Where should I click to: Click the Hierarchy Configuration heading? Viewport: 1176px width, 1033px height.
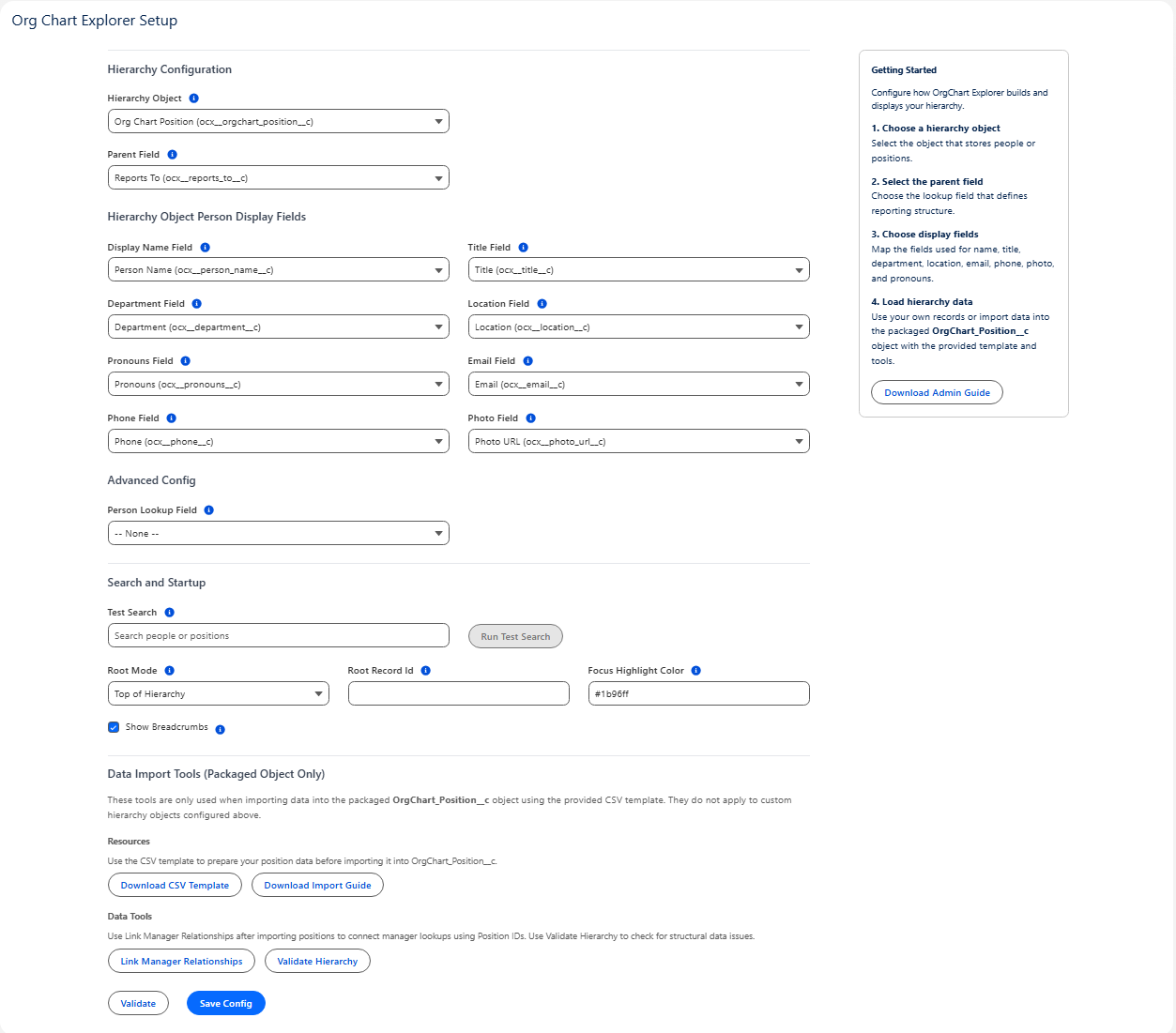[x=170, y=69]
